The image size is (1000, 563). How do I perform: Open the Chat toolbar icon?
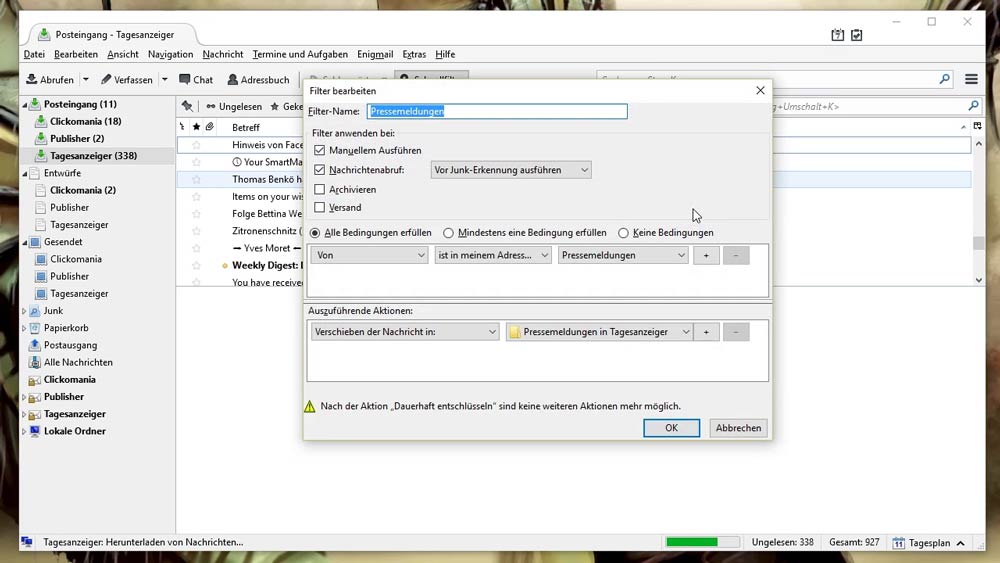click(x=185, y=80)
